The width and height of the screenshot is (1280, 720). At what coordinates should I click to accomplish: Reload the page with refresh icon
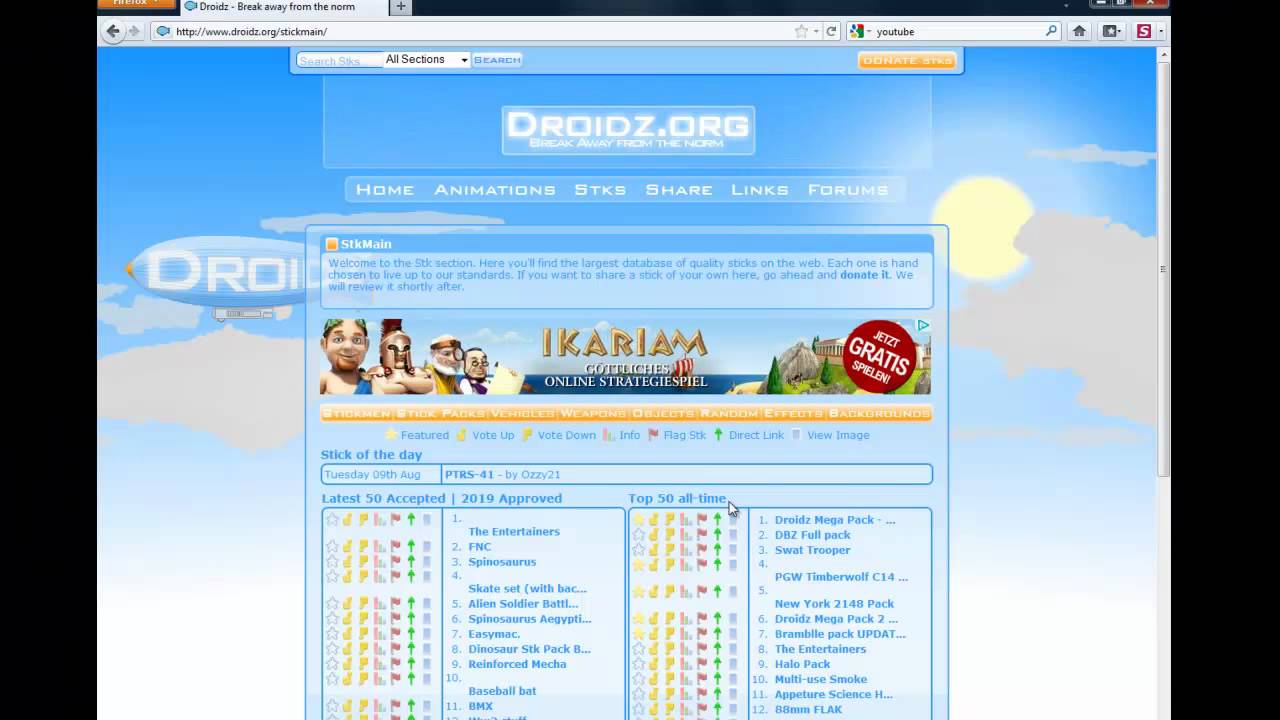pos(831,31)
